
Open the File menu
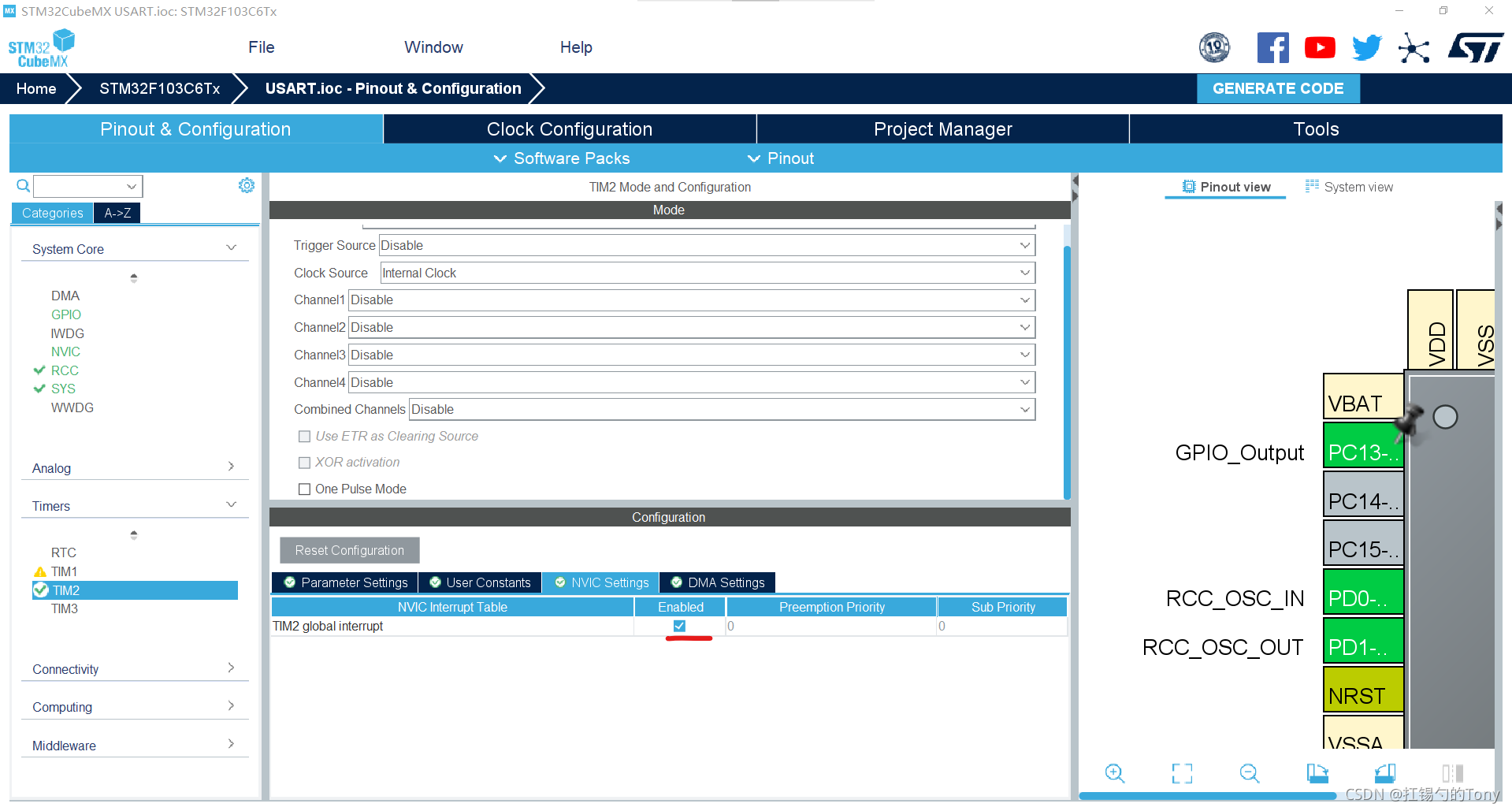point(261,47)
